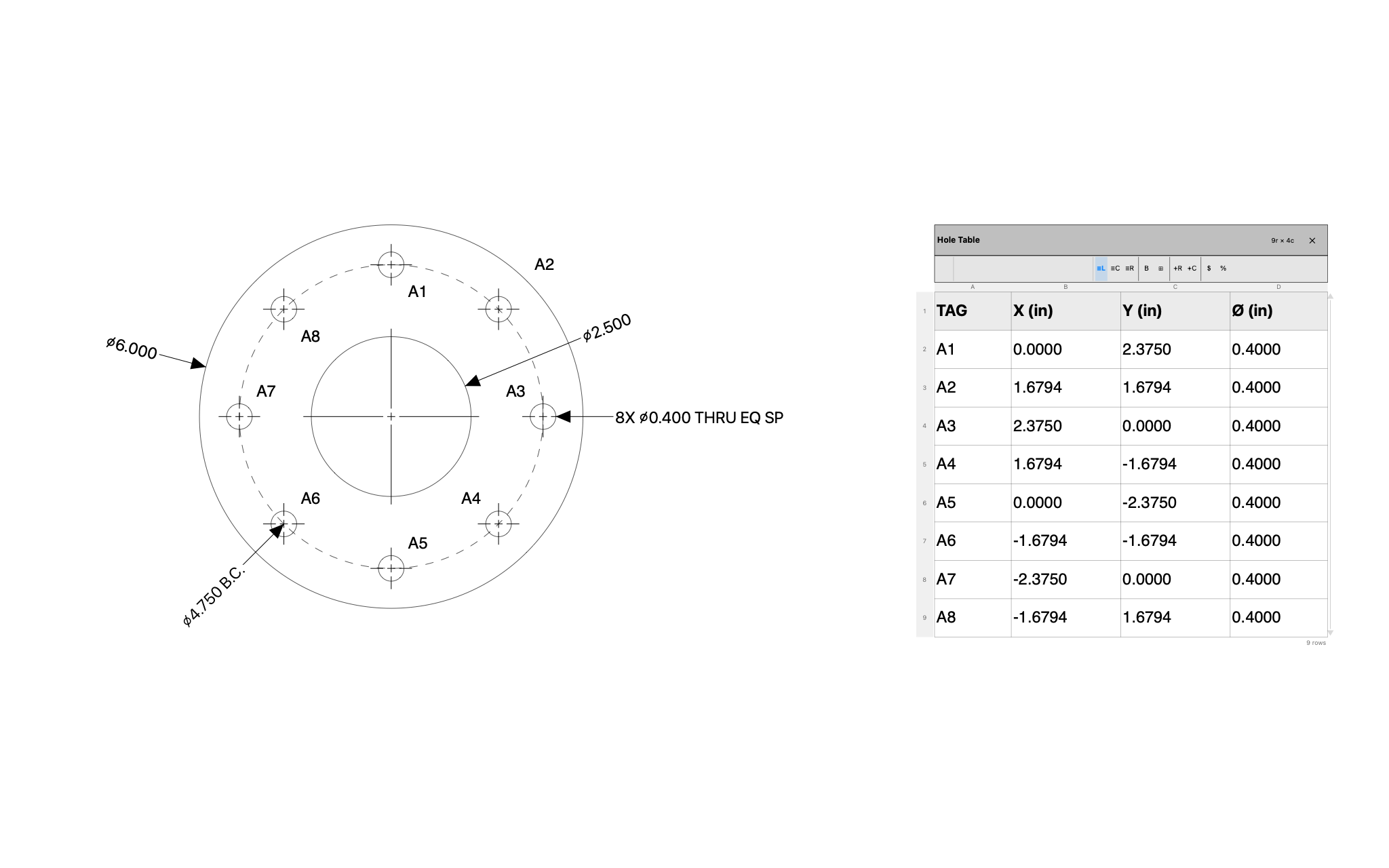Toggle bold formatting in Hole Table toolbar
1389x868 pixels.
point(1146,269)
